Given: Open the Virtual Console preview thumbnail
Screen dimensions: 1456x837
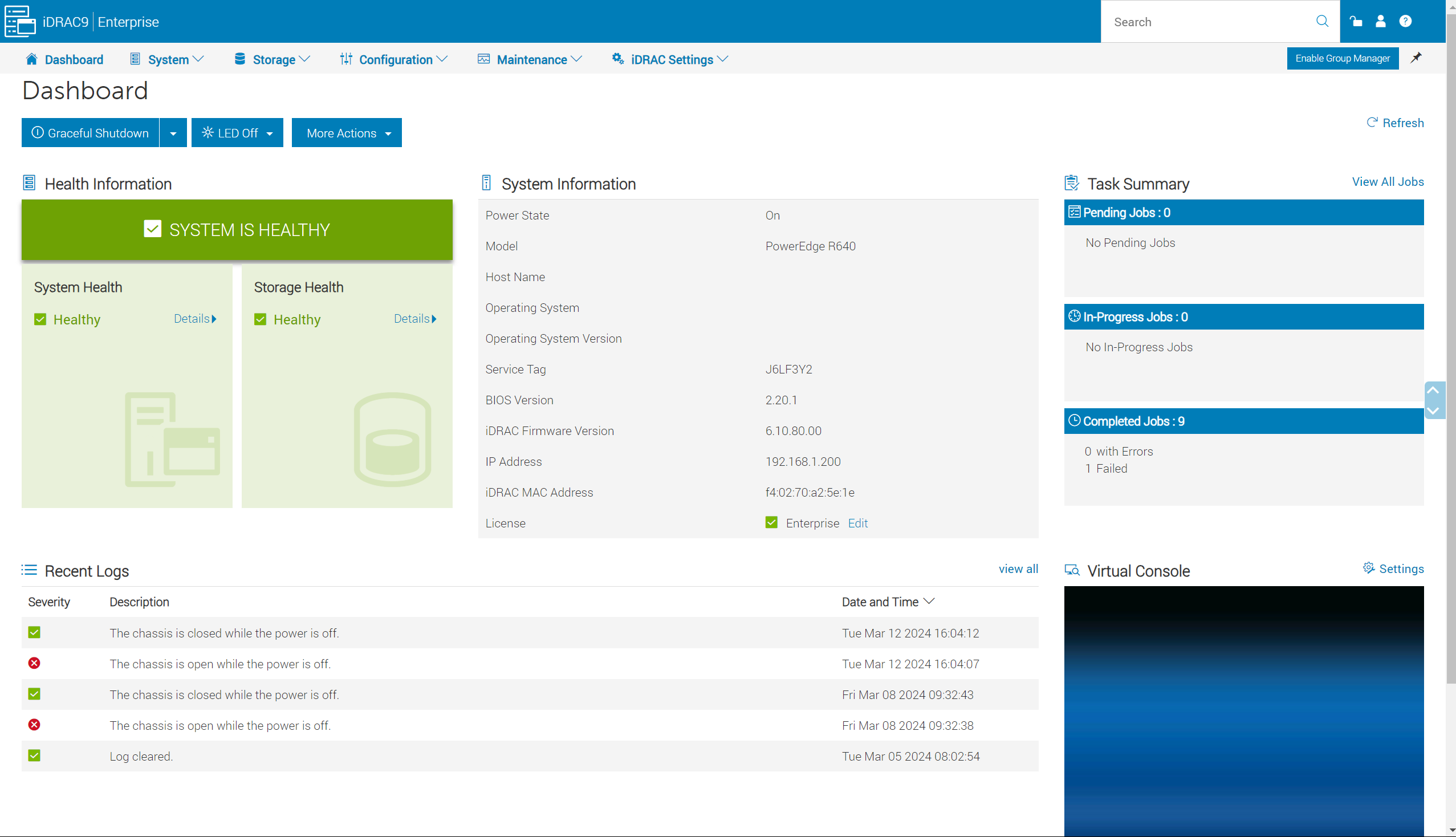Looking at the screenshot, I should coord(1244,711).
